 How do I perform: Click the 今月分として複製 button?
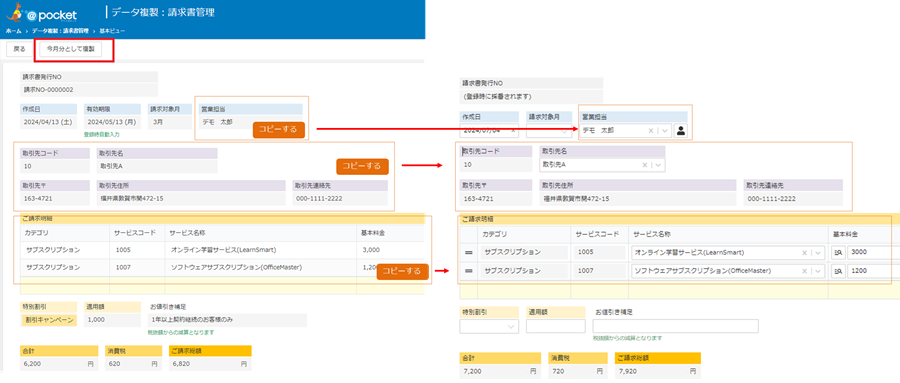point(71,49)
